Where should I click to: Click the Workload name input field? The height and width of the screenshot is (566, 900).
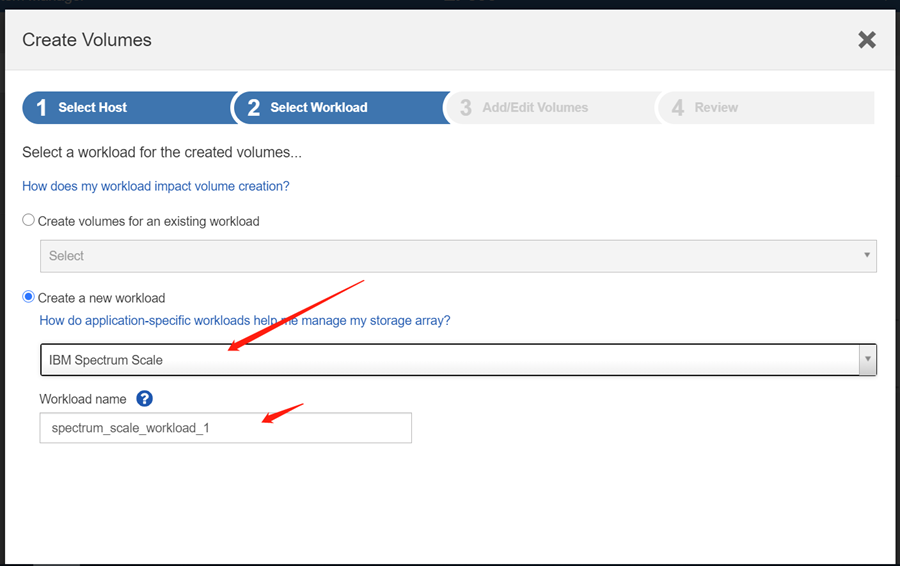click(x=226, y=428)
